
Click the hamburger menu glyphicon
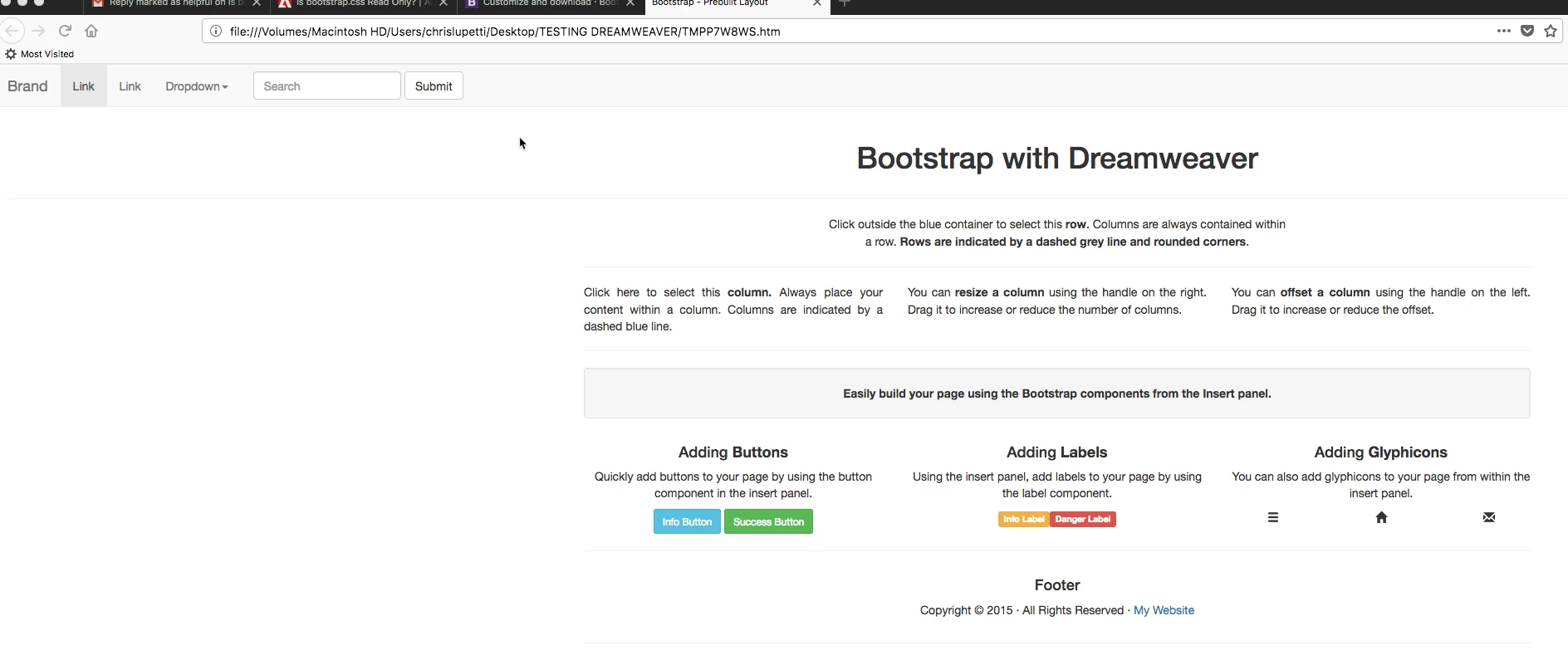[1273, 517]
